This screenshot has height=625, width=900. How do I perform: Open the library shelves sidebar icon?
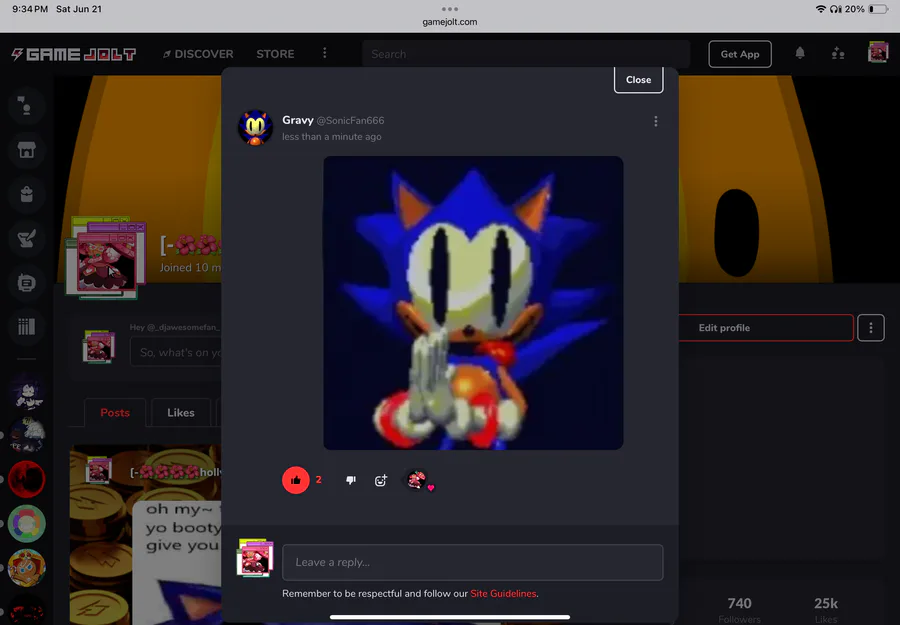pyautogui.click(x=26, y=327)
